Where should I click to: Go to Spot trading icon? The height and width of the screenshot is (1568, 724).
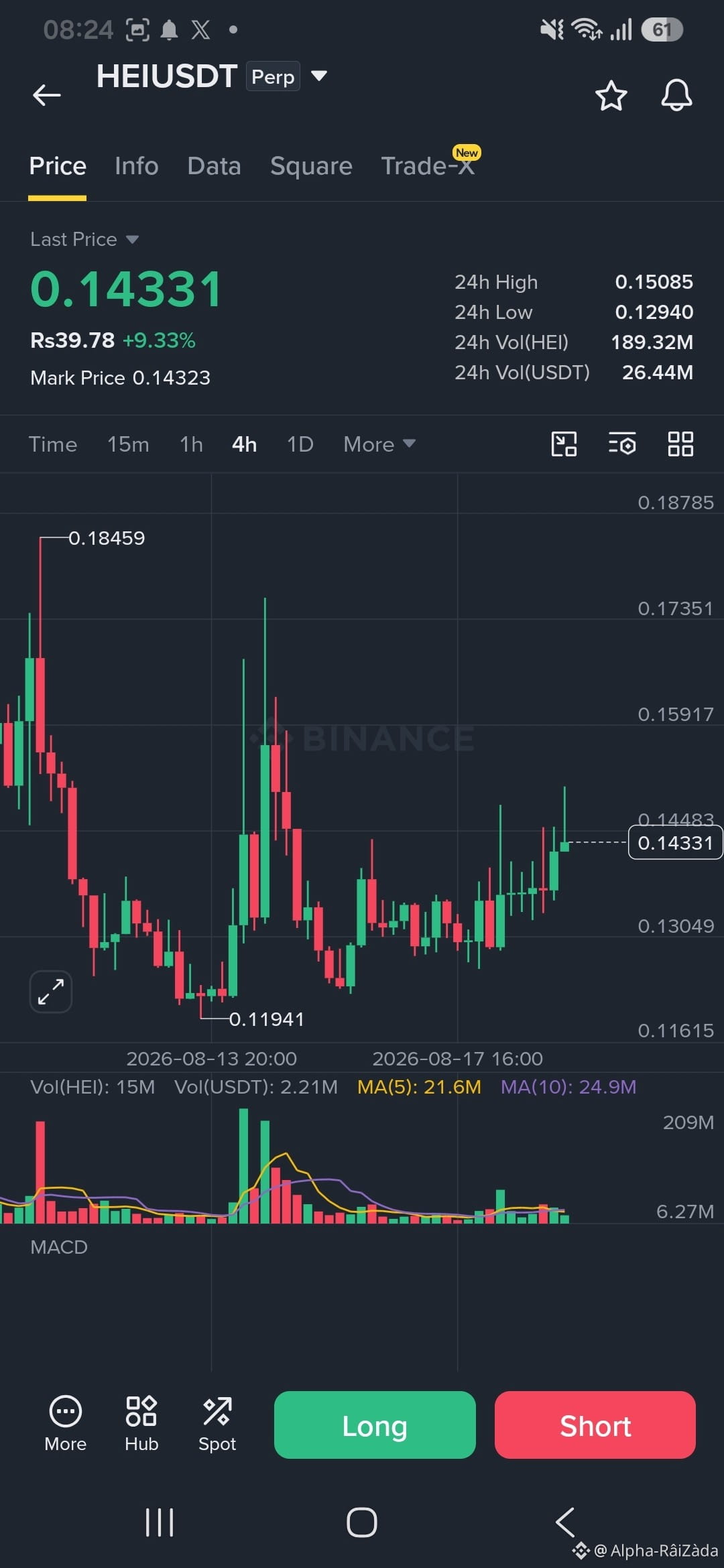(217, 1423)
